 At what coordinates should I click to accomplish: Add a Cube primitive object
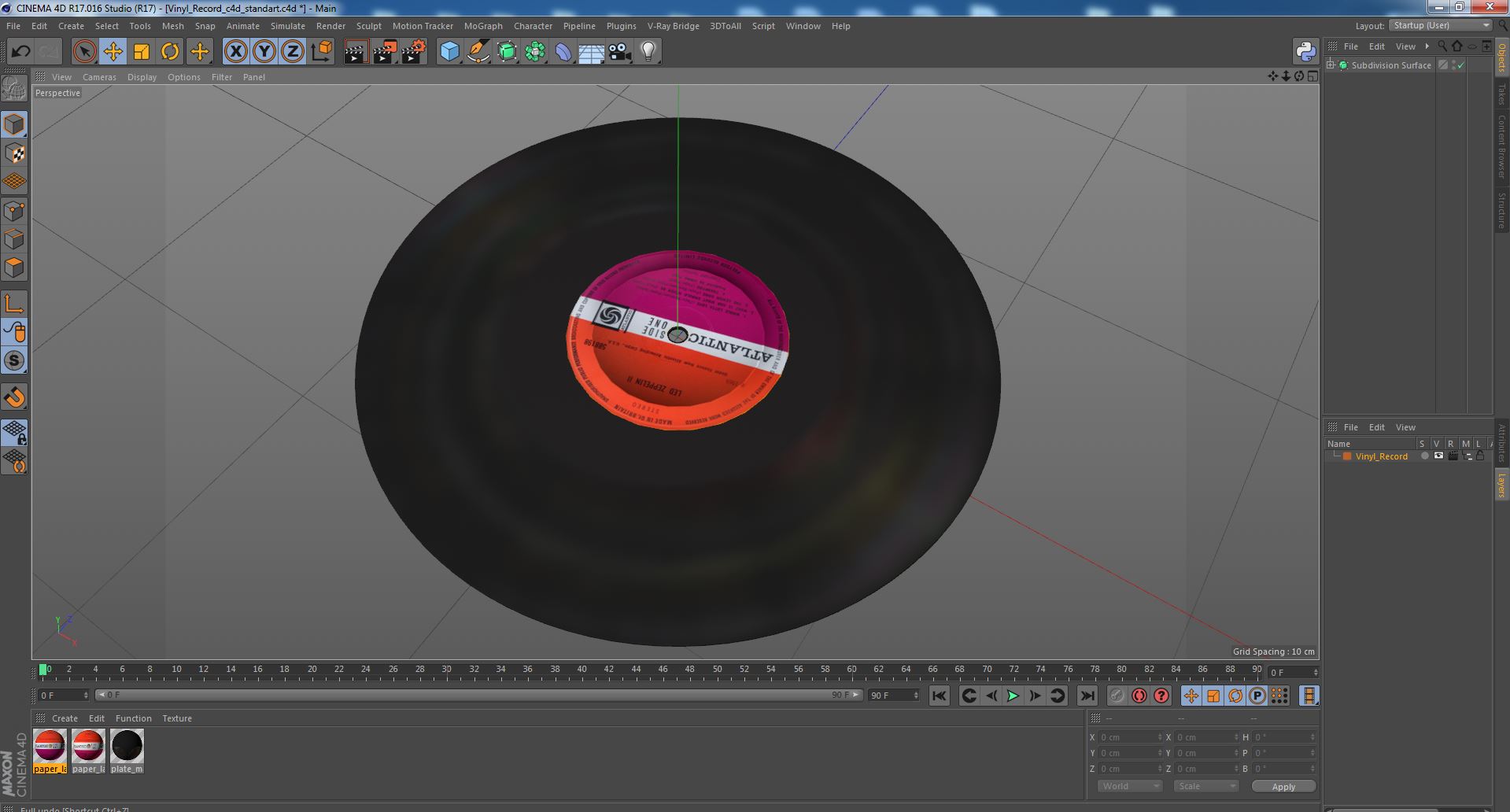click(x=449, y=52)
